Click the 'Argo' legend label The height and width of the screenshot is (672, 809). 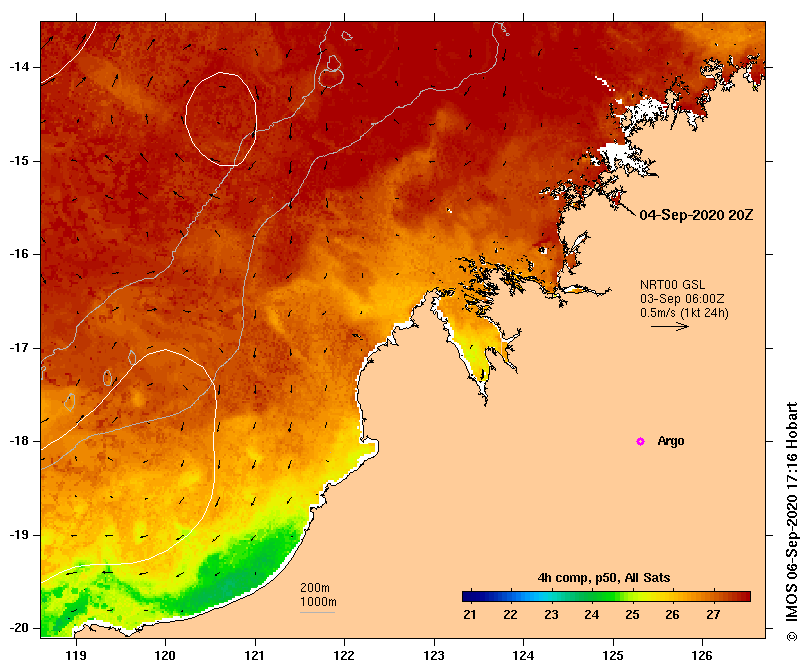coord(671,441)
